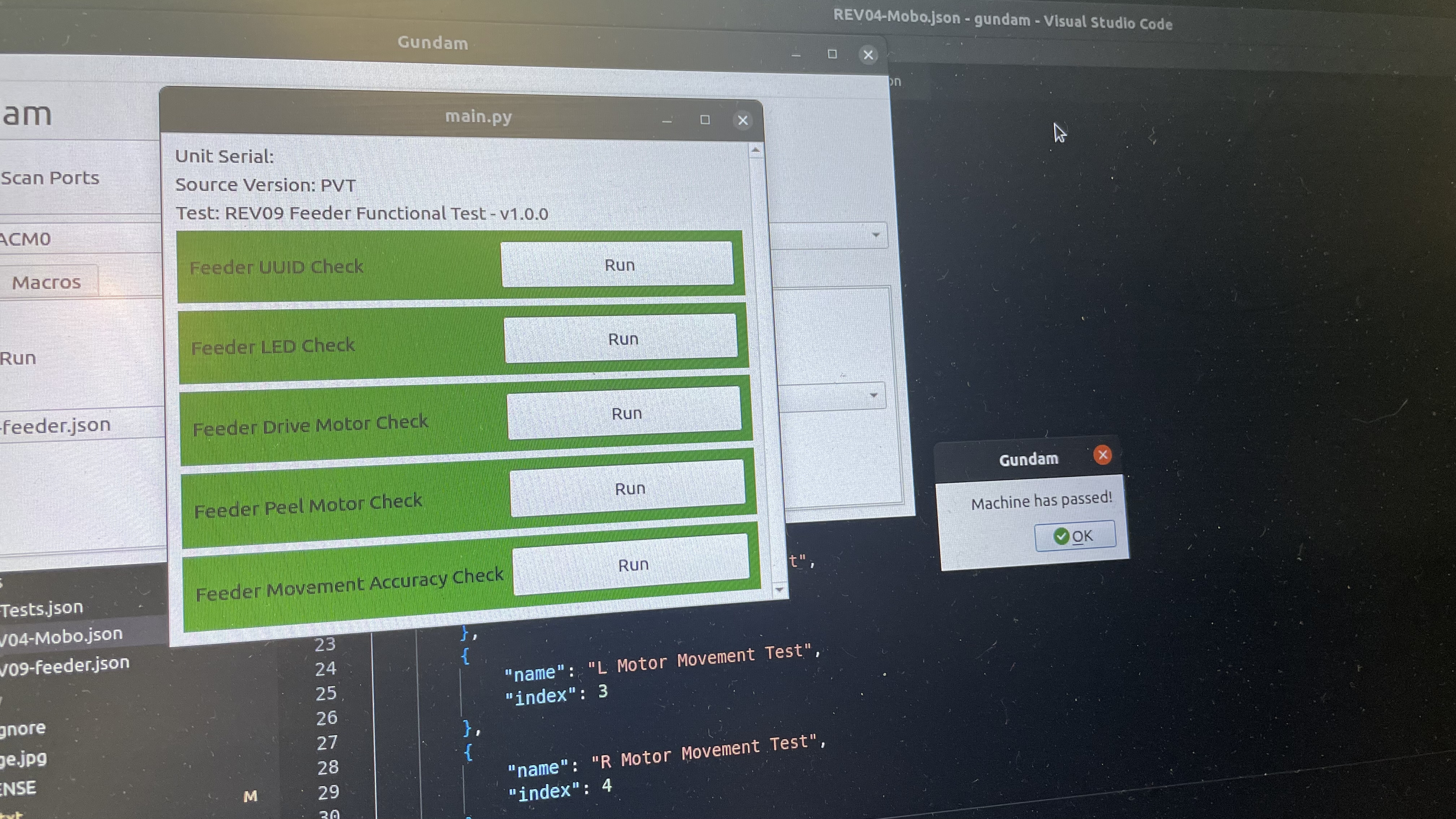The width and height of the screenshot is (1456, 819).
Task: Run the Feeder LED Check test
Action: [621, 339]
